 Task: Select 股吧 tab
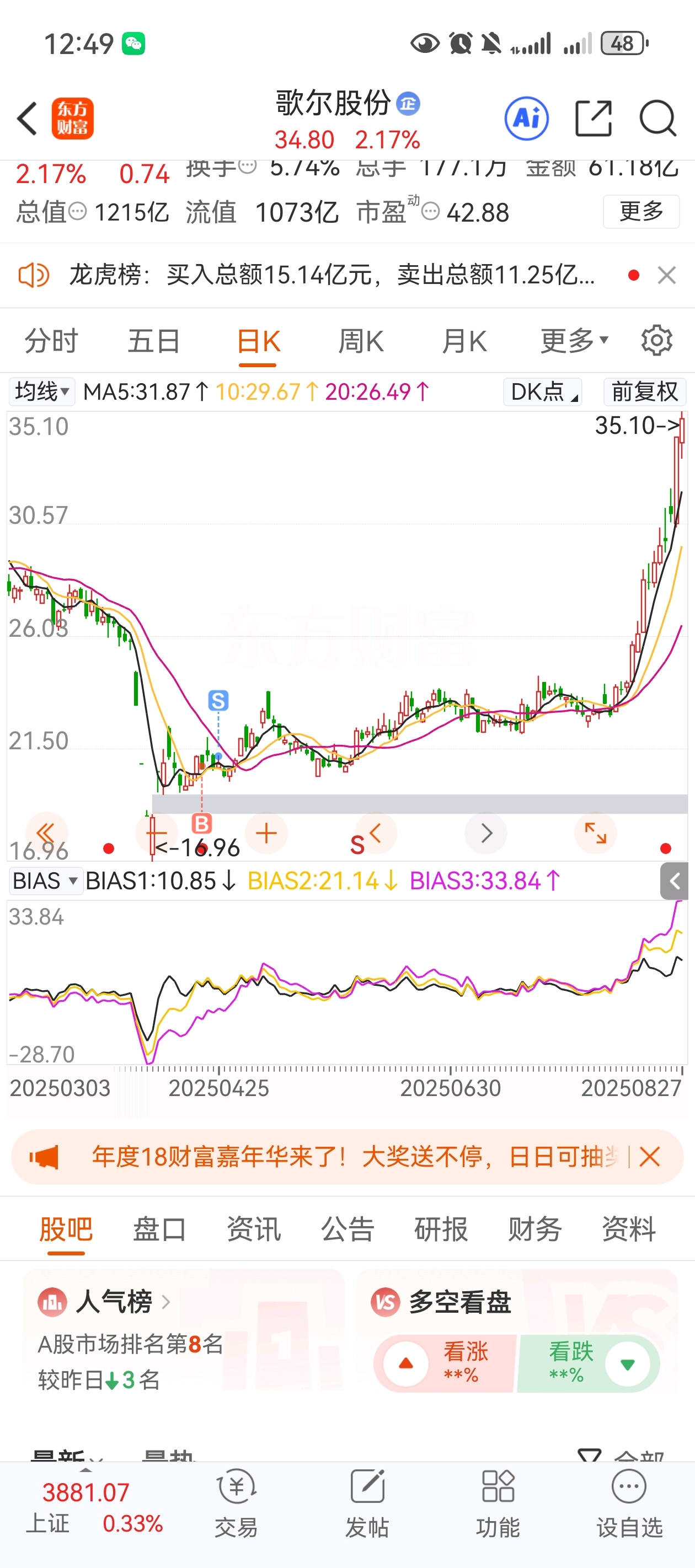tap(66, 1228)
